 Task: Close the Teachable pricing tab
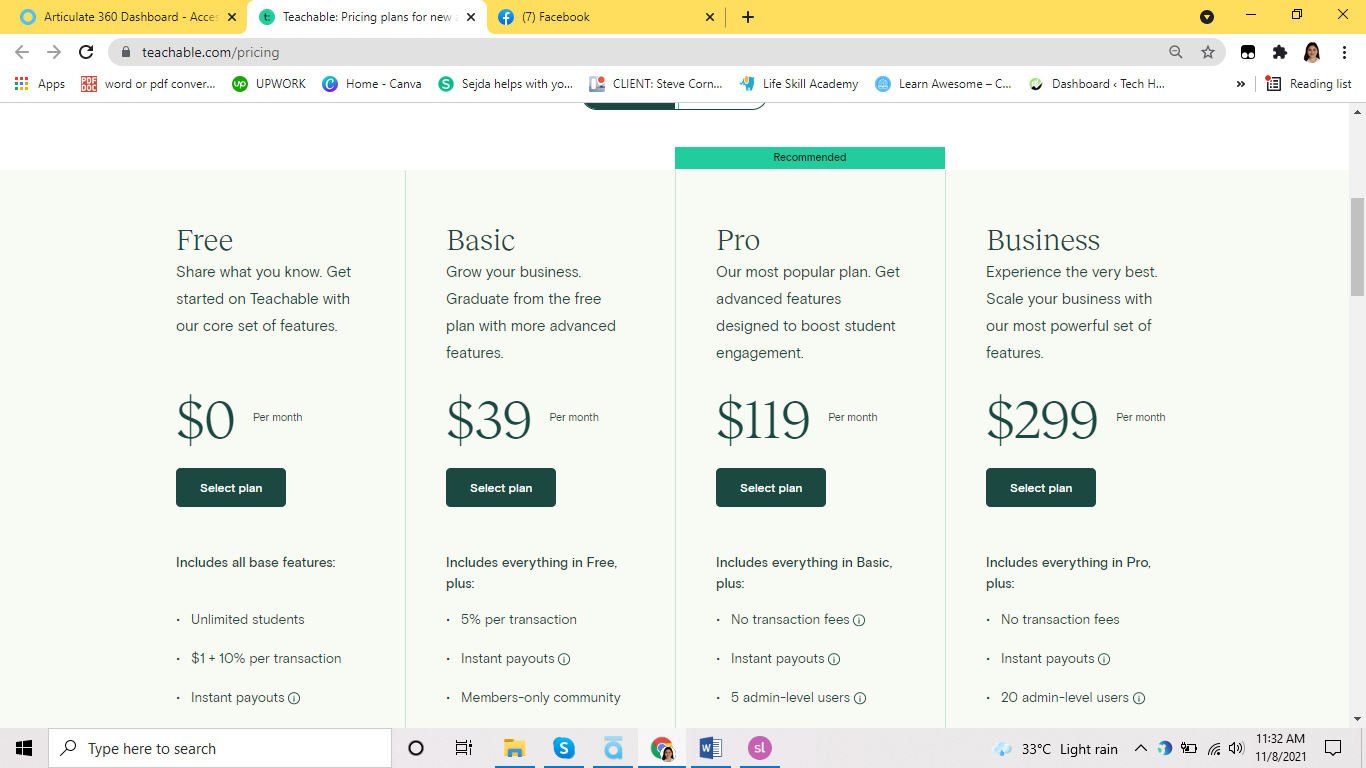471,17
